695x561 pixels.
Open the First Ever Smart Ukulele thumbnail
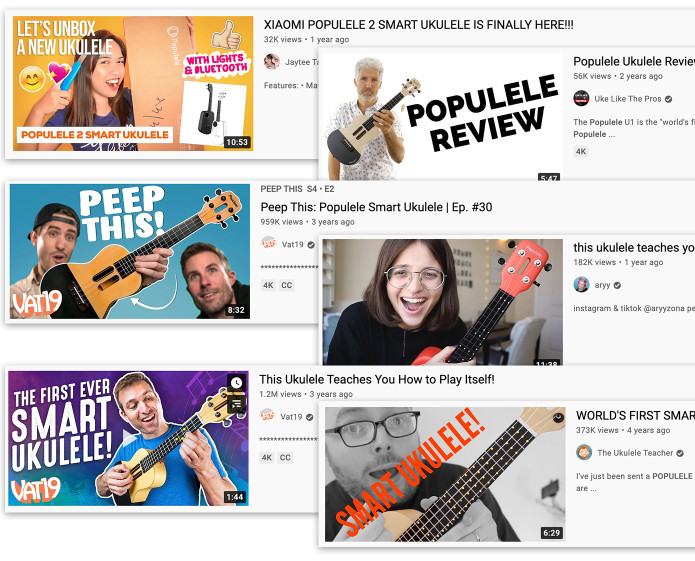click(128, 438)
